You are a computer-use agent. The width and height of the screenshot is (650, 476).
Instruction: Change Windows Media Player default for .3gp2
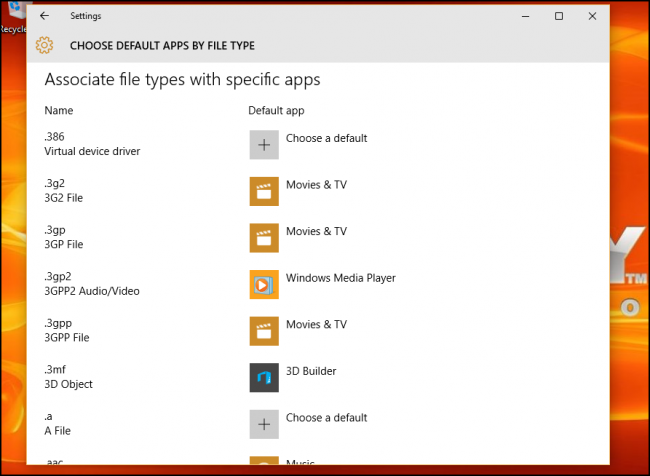coord(341,278)
